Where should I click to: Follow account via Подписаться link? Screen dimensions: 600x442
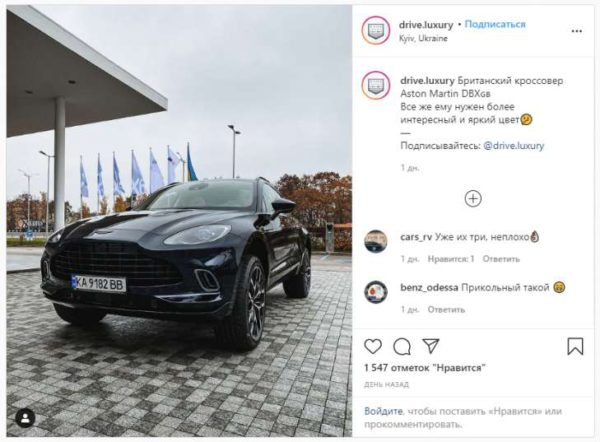click(x=495, y=24)
